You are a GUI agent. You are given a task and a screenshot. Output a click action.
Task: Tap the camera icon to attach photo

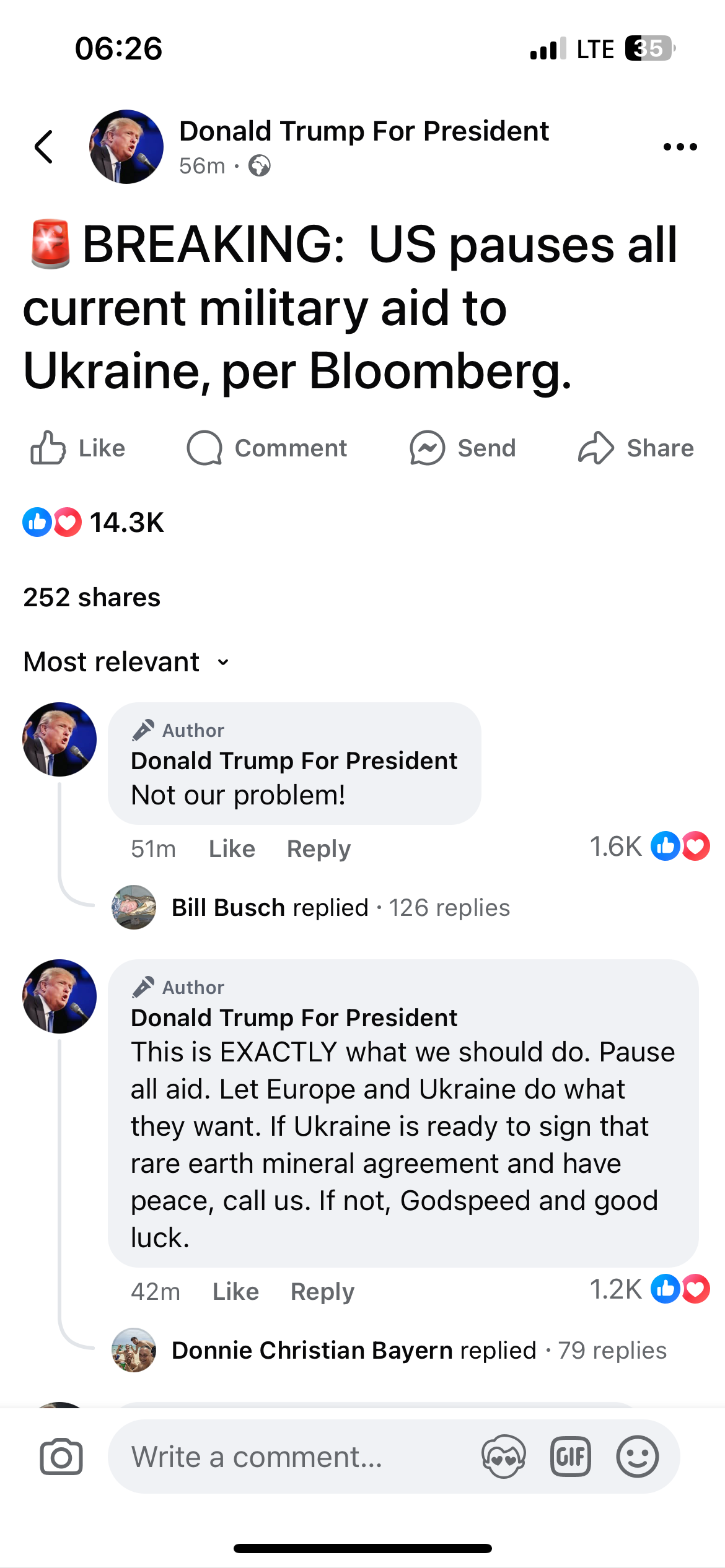click(61, 1457)
